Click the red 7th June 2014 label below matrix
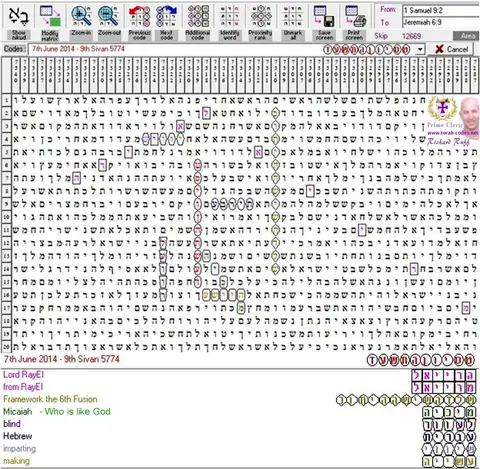The width and height of the screenshot is (480, 469). click(62, 359)
